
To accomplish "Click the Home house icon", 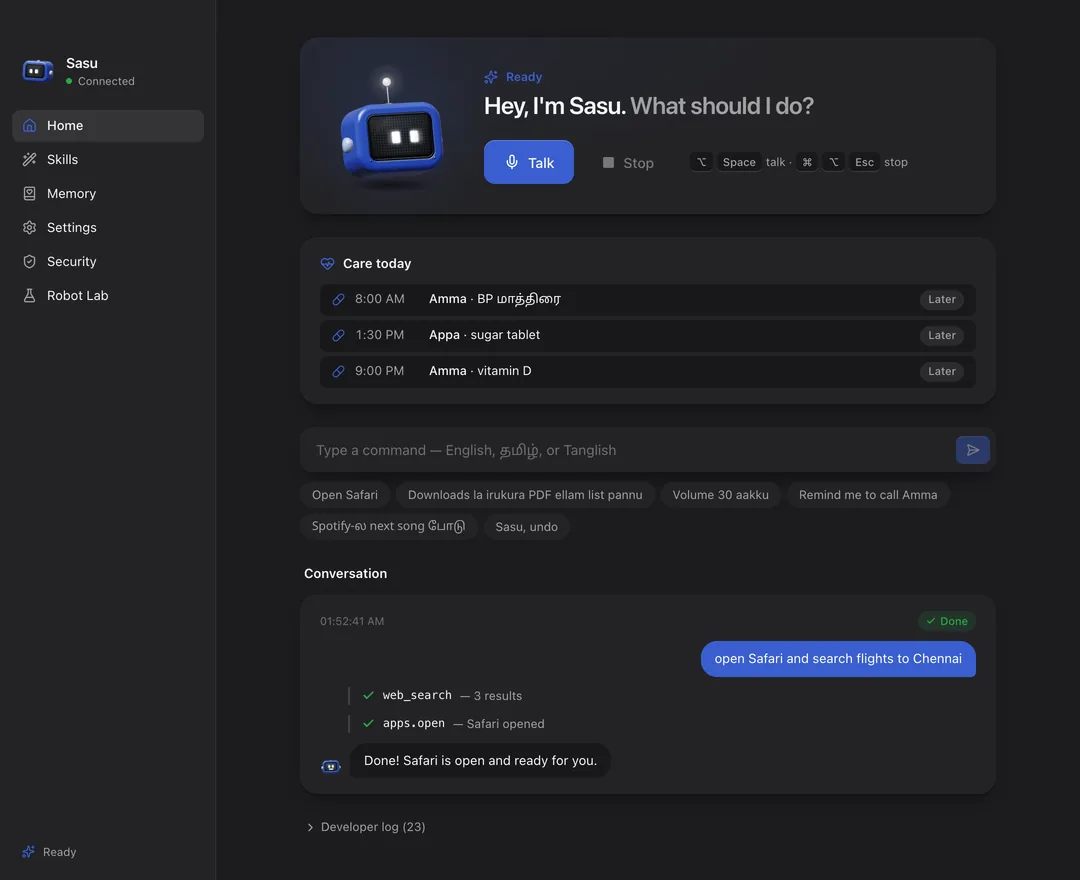I will [30, 125].
